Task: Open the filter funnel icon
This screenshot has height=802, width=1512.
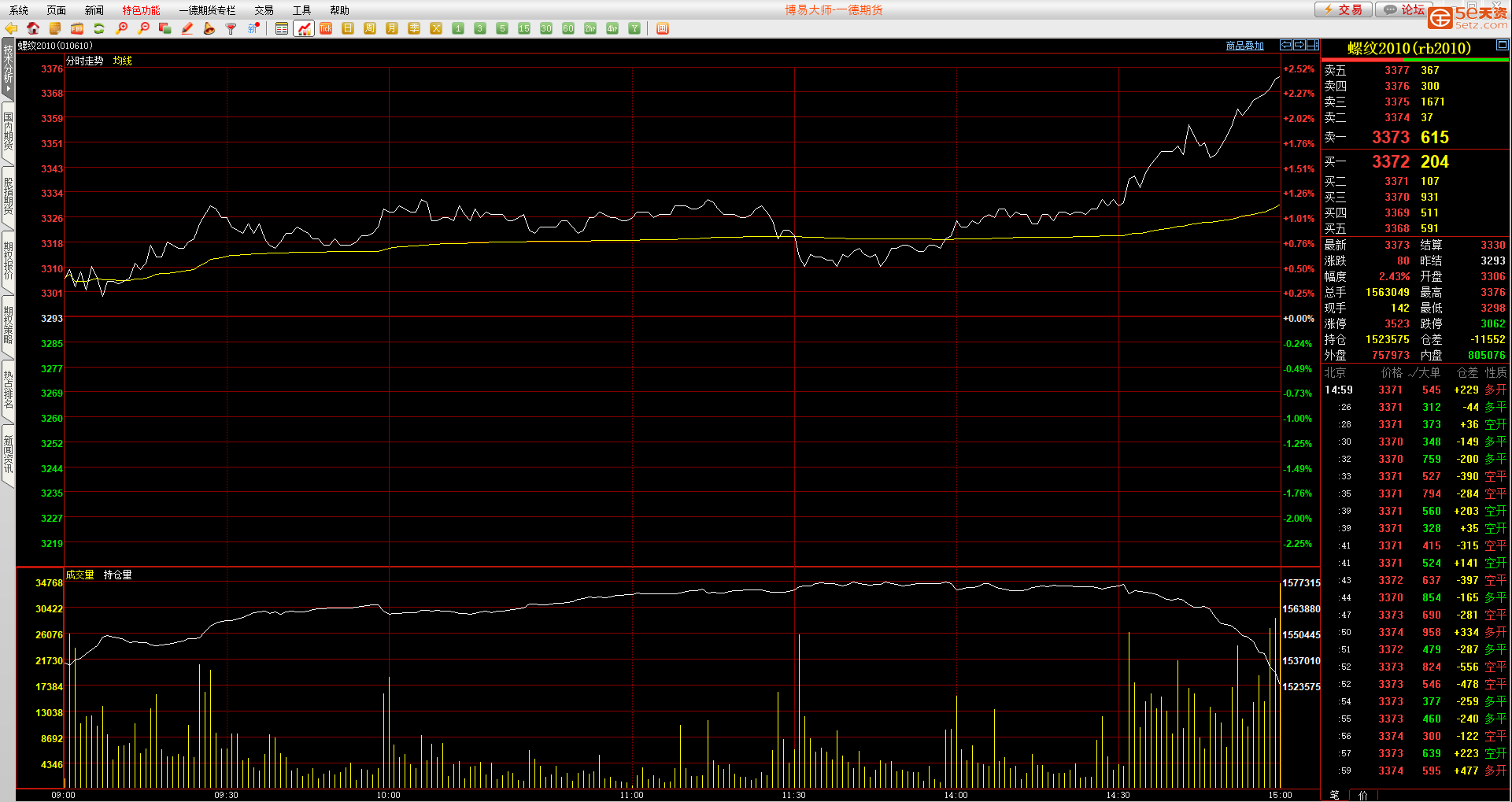Action: tap(231, 28)
